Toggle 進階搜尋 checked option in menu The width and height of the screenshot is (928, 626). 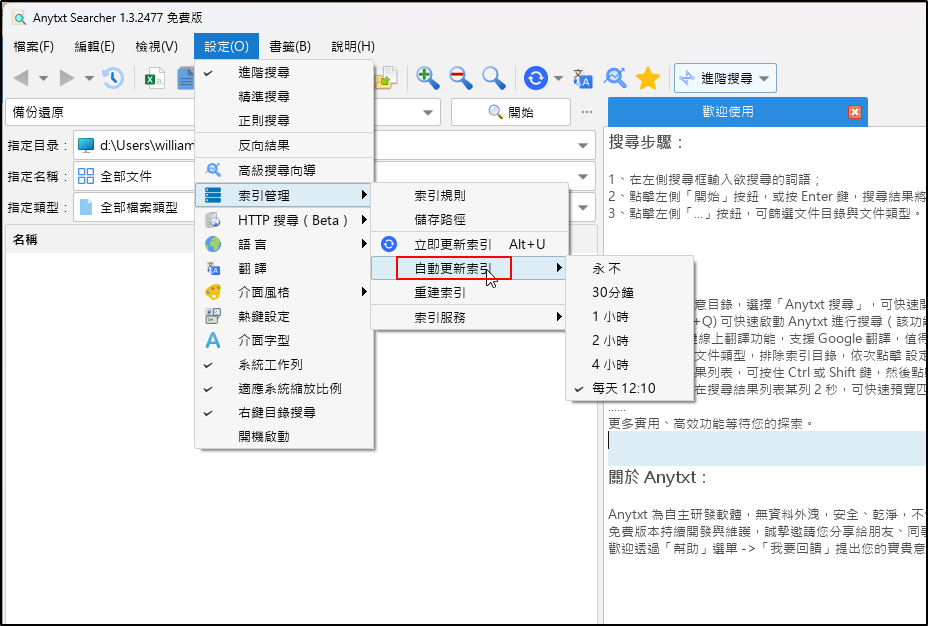(264, 73)
